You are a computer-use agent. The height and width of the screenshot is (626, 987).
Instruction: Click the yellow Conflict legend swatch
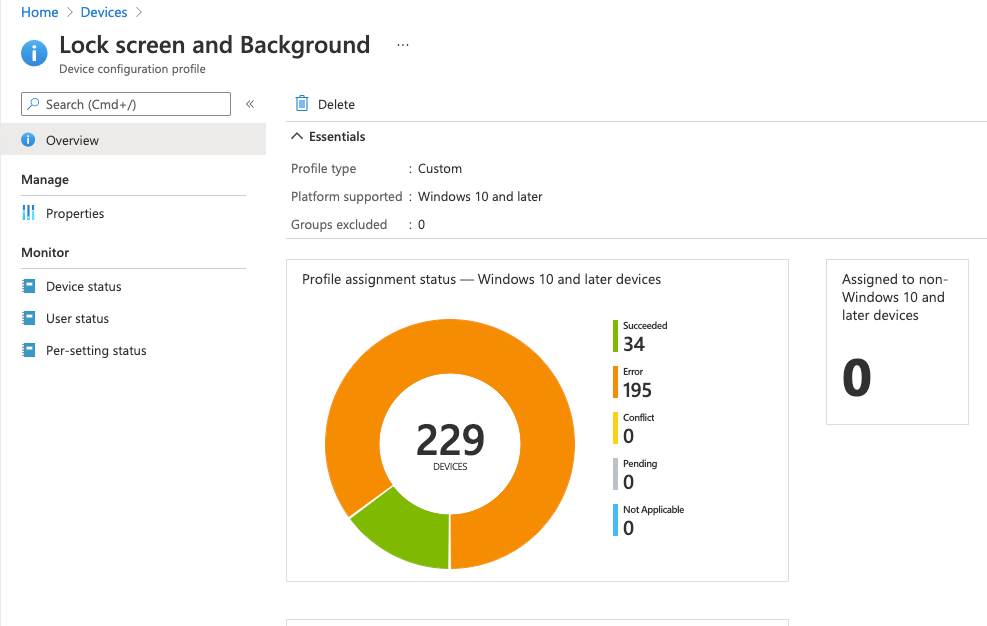point(615,428)
